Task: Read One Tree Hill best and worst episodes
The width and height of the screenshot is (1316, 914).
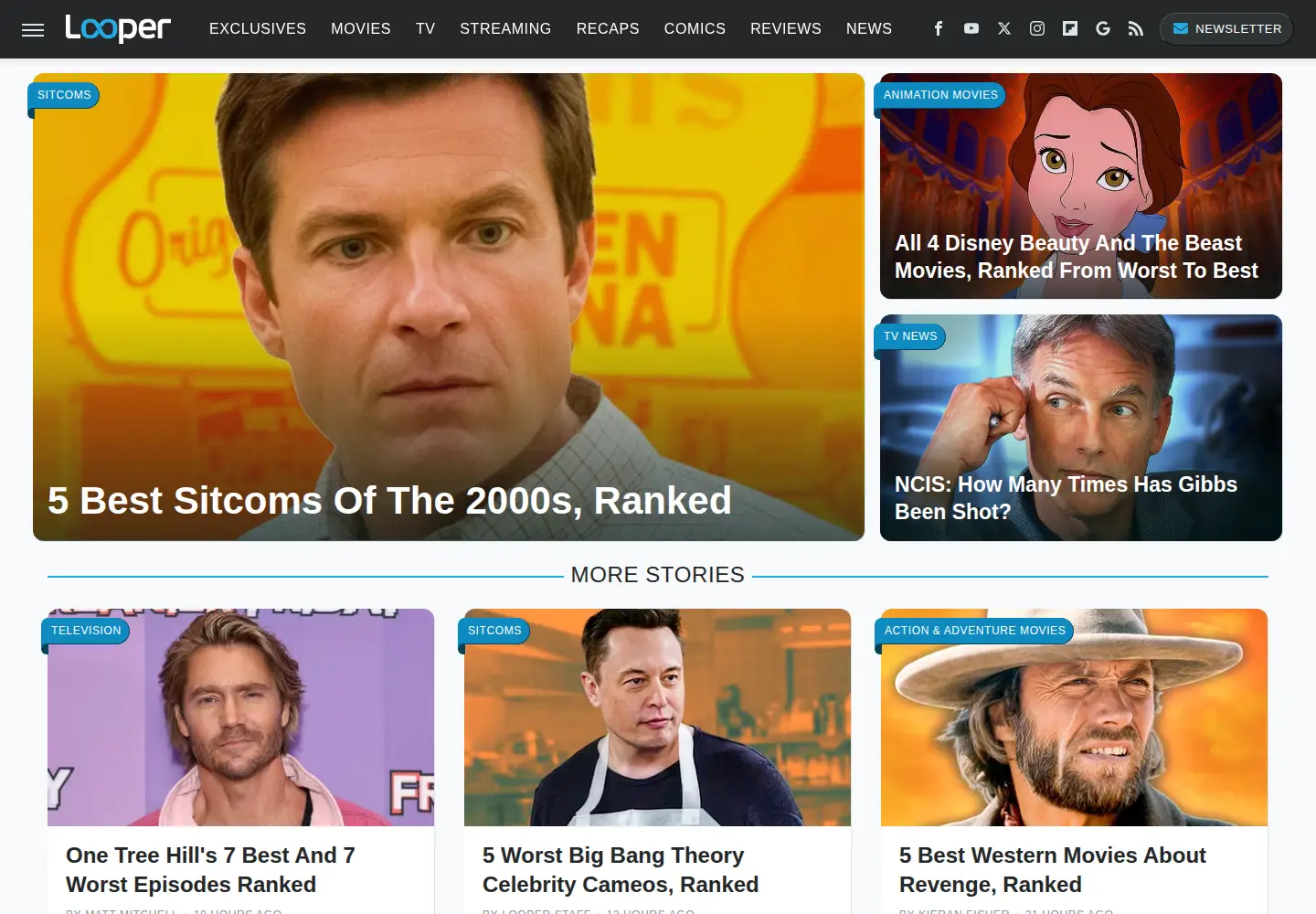Action: pos(210,870)
